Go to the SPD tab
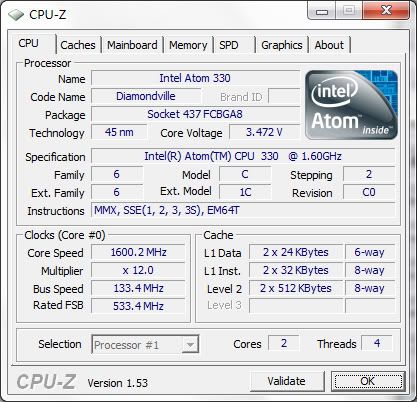Screen dimensions: 417x402 click(235, 45)
